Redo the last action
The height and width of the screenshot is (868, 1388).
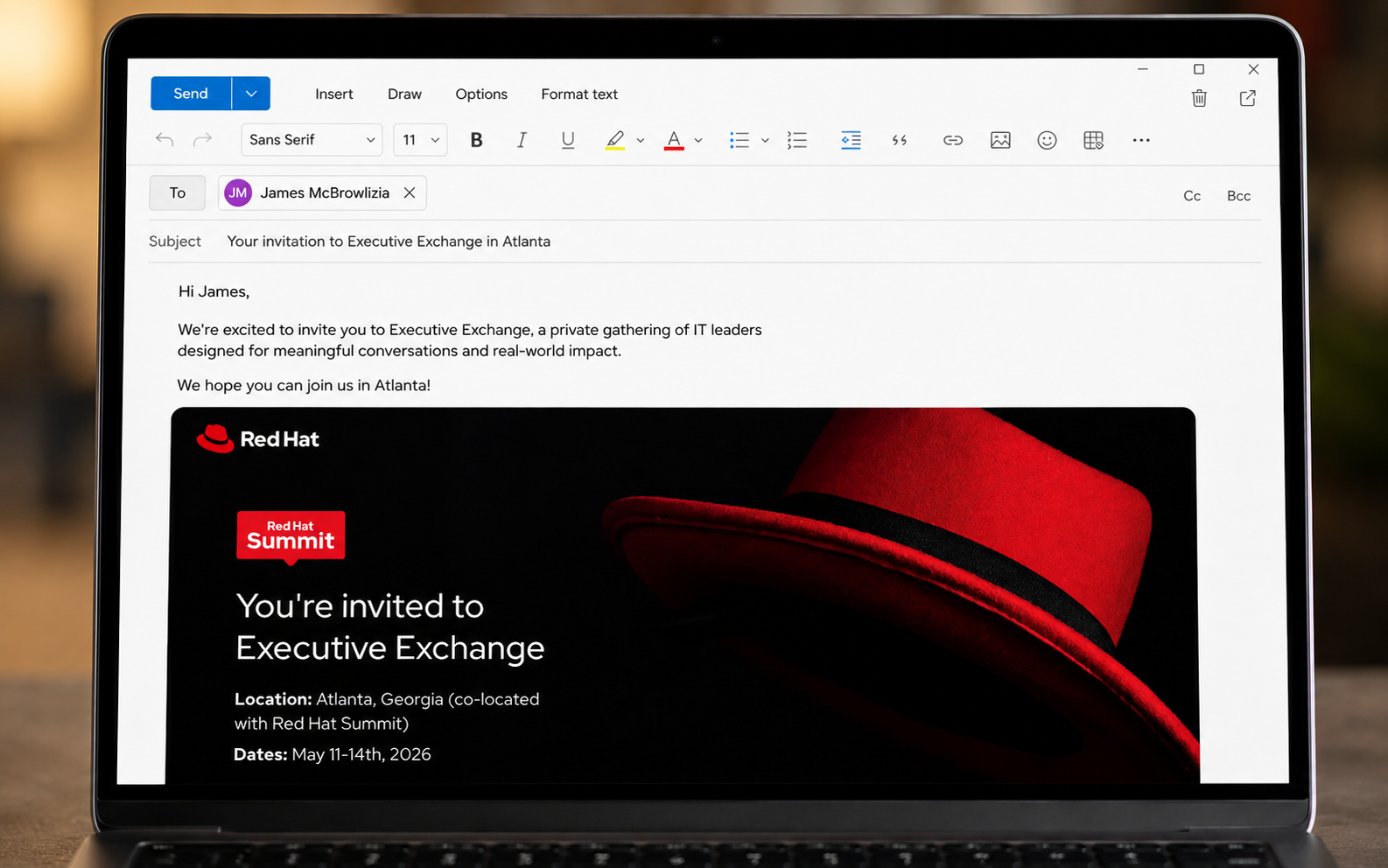point(202,140)
